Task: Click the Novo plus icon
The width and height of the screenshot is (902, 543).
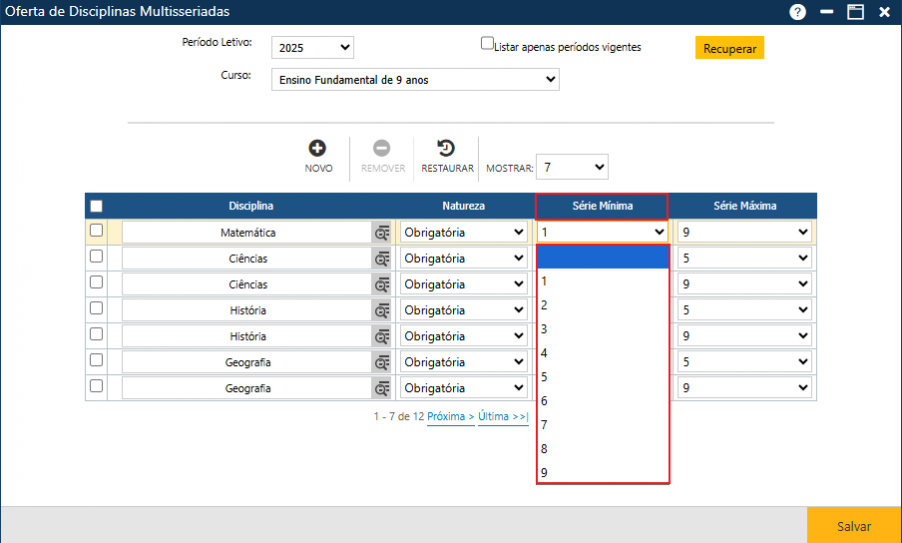Action: point(318,148)
